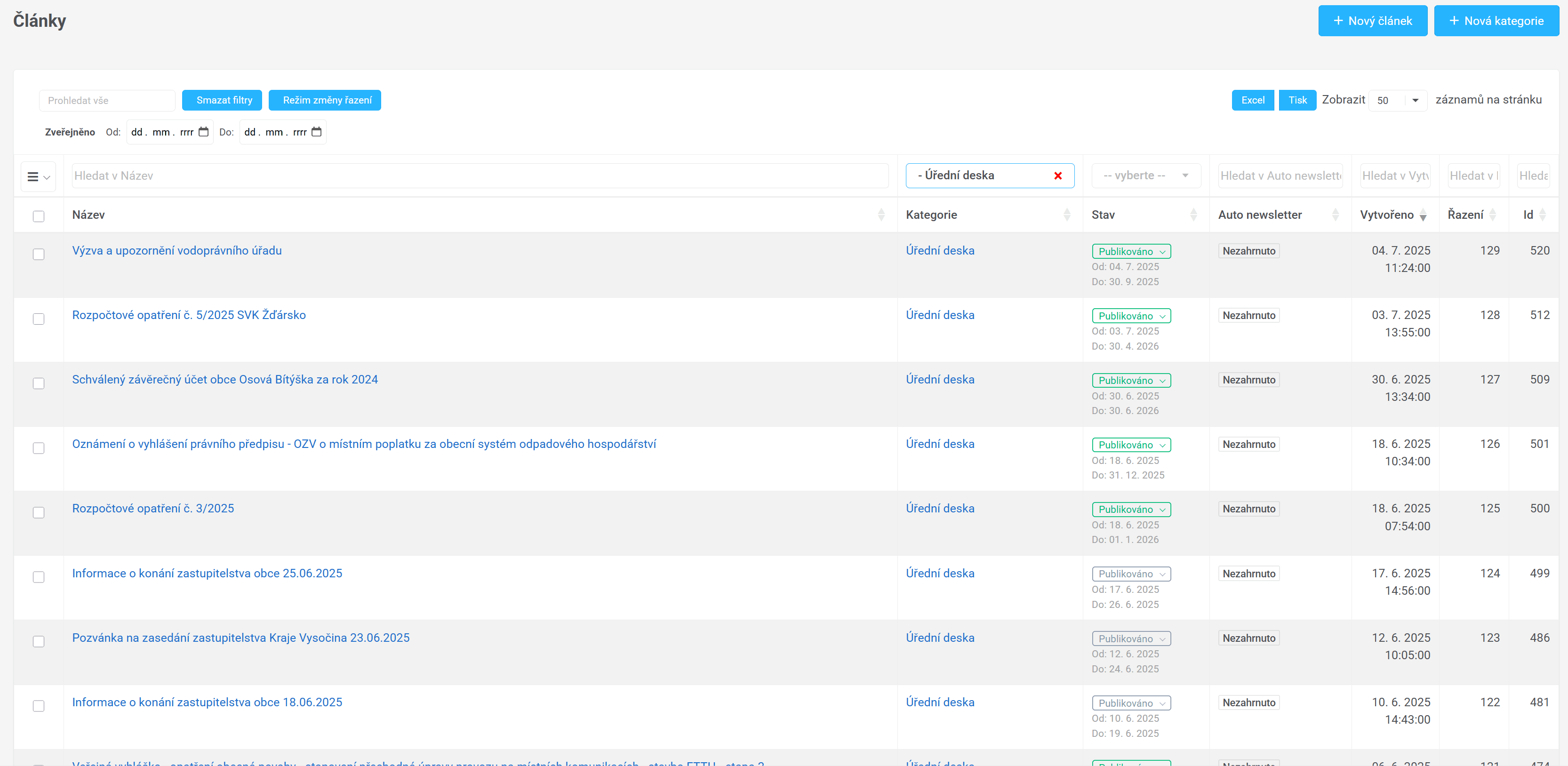Clear the Úřední deska category filter
This screenshot has width=1568, height=766.
pyautogui.click(x=1057, y=176)
